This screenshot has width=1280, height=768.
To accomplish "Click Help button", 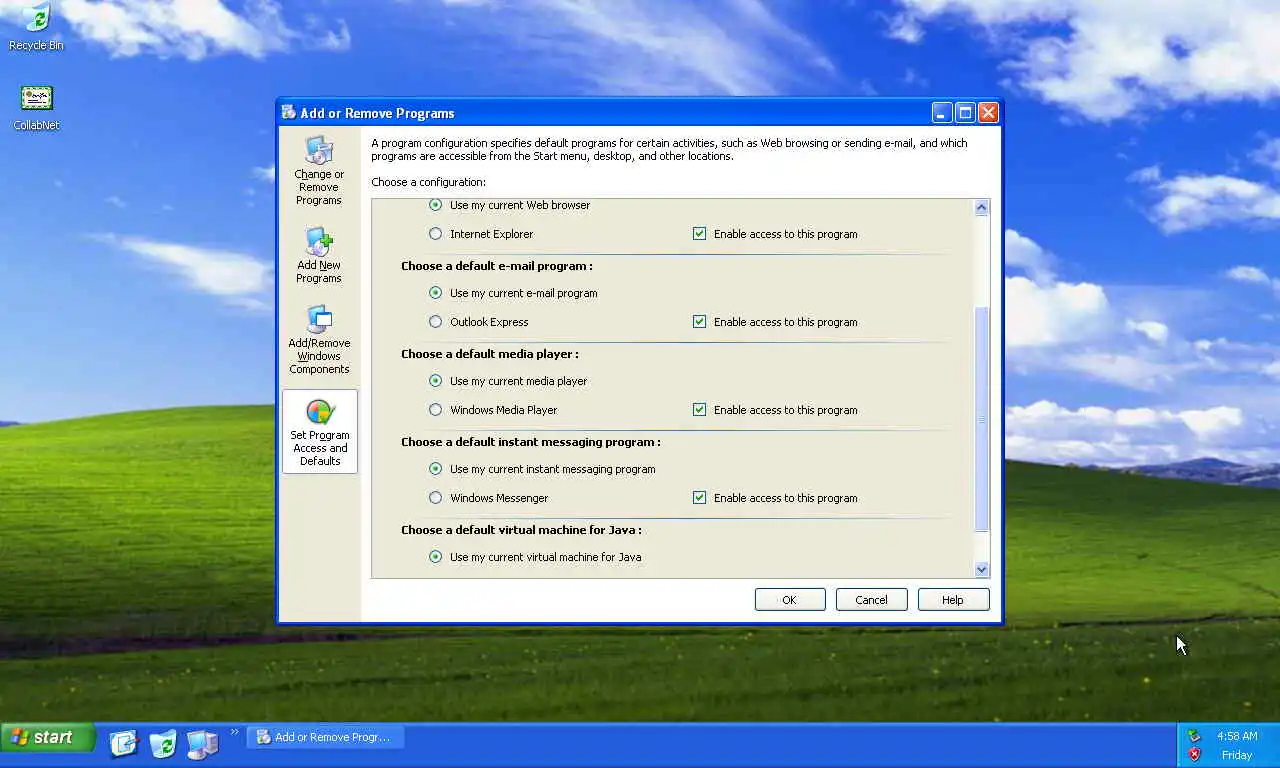I will point(953,600).
